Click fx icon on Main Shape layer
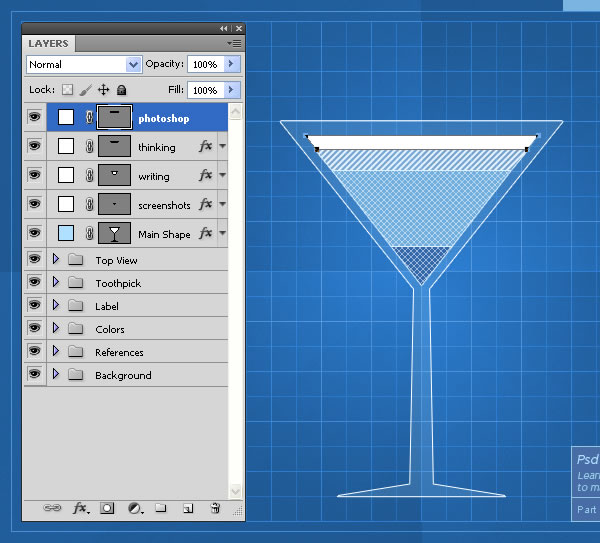Screen dimensions: 600x543 coord(205,233)
